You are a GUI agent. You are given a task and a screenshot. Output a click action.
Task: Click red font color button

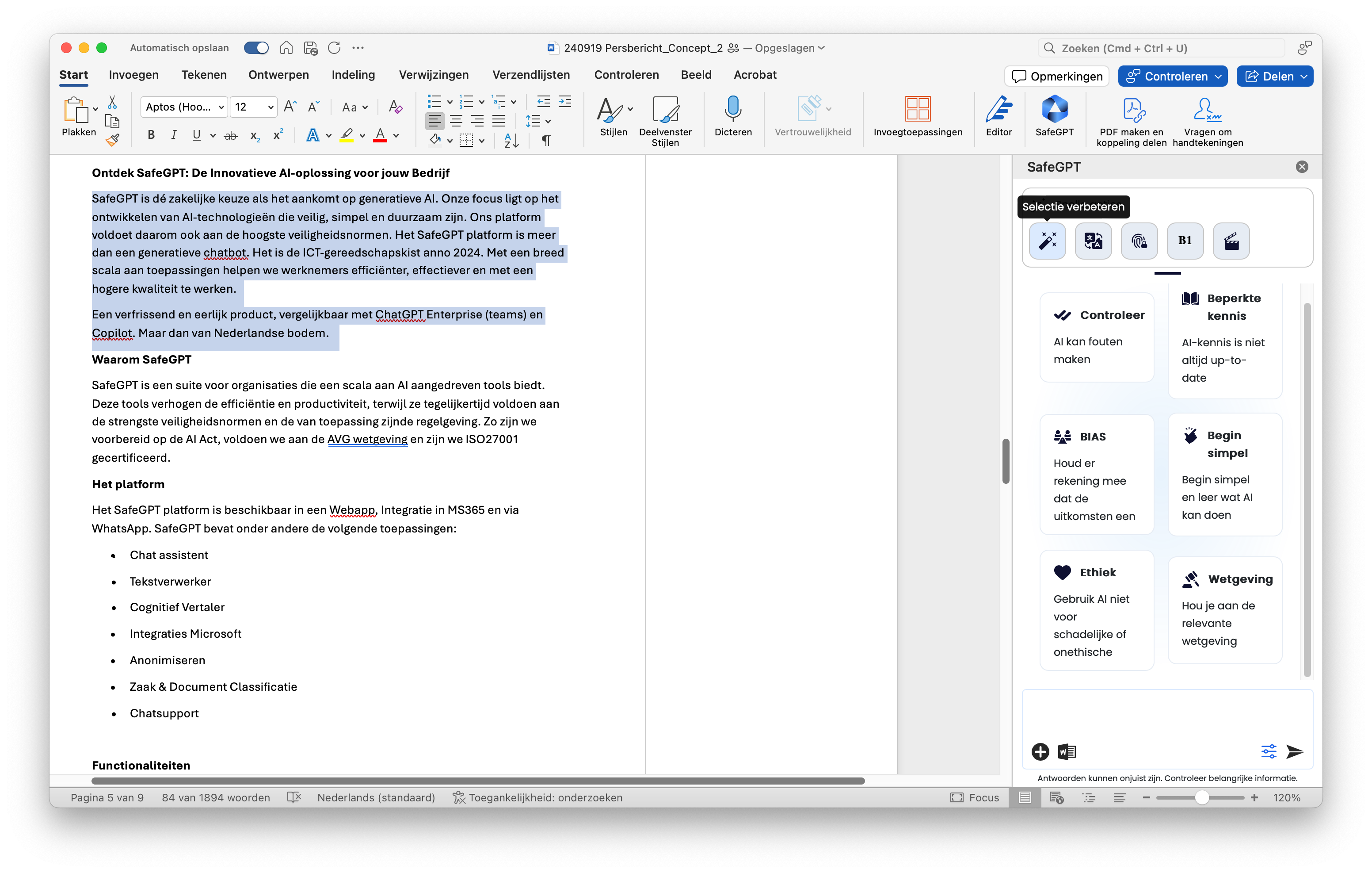(x=380, y=136)
